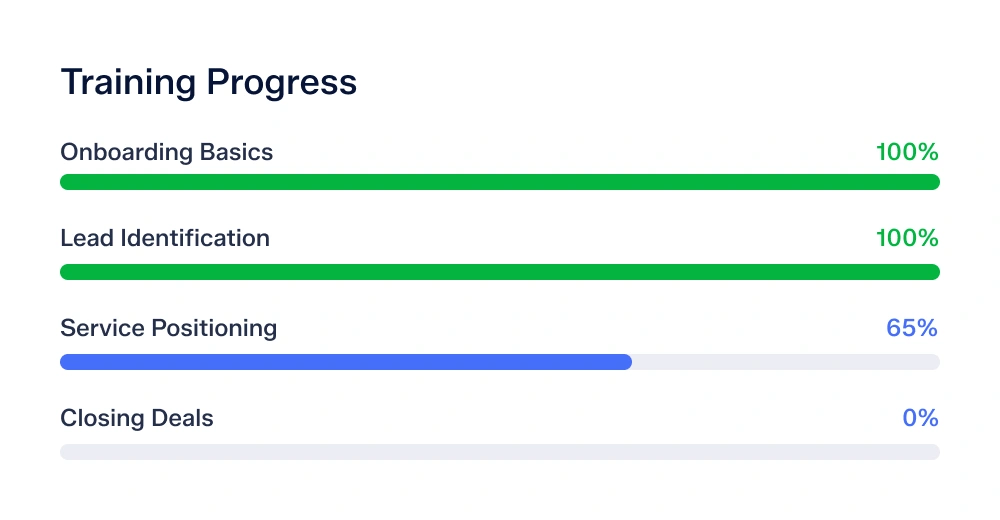
Task: Click the 100% value for Onboarding Basics
Action: [x=907, y=152]
